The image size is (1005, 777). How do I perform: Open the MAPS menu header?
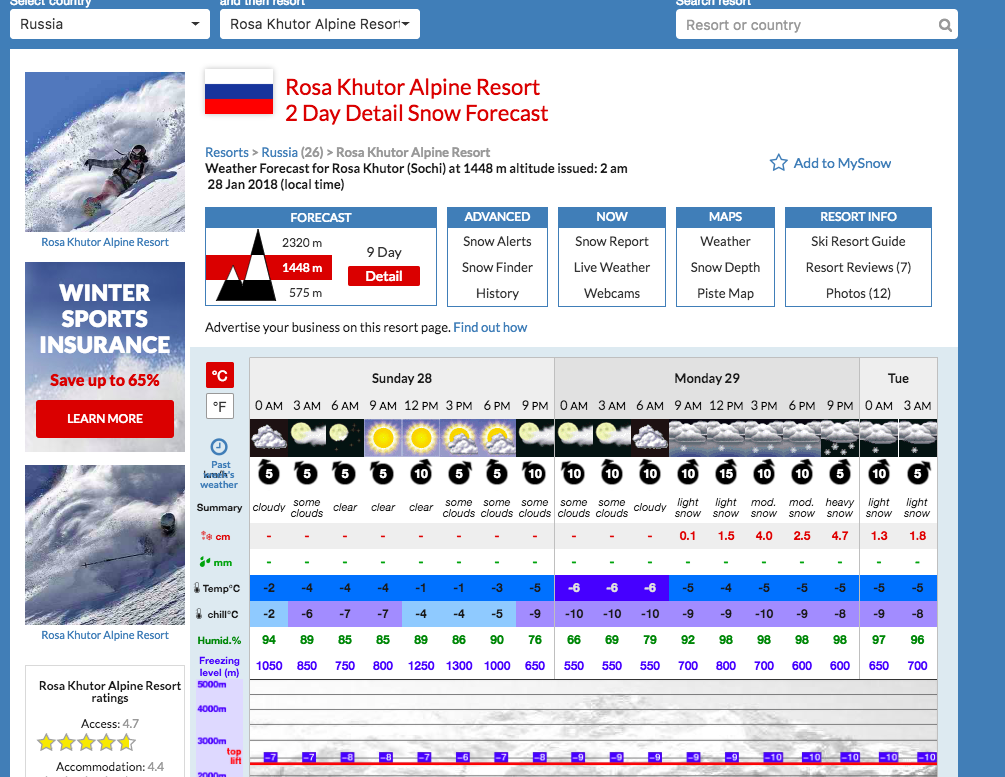click(x=726, y=217)
